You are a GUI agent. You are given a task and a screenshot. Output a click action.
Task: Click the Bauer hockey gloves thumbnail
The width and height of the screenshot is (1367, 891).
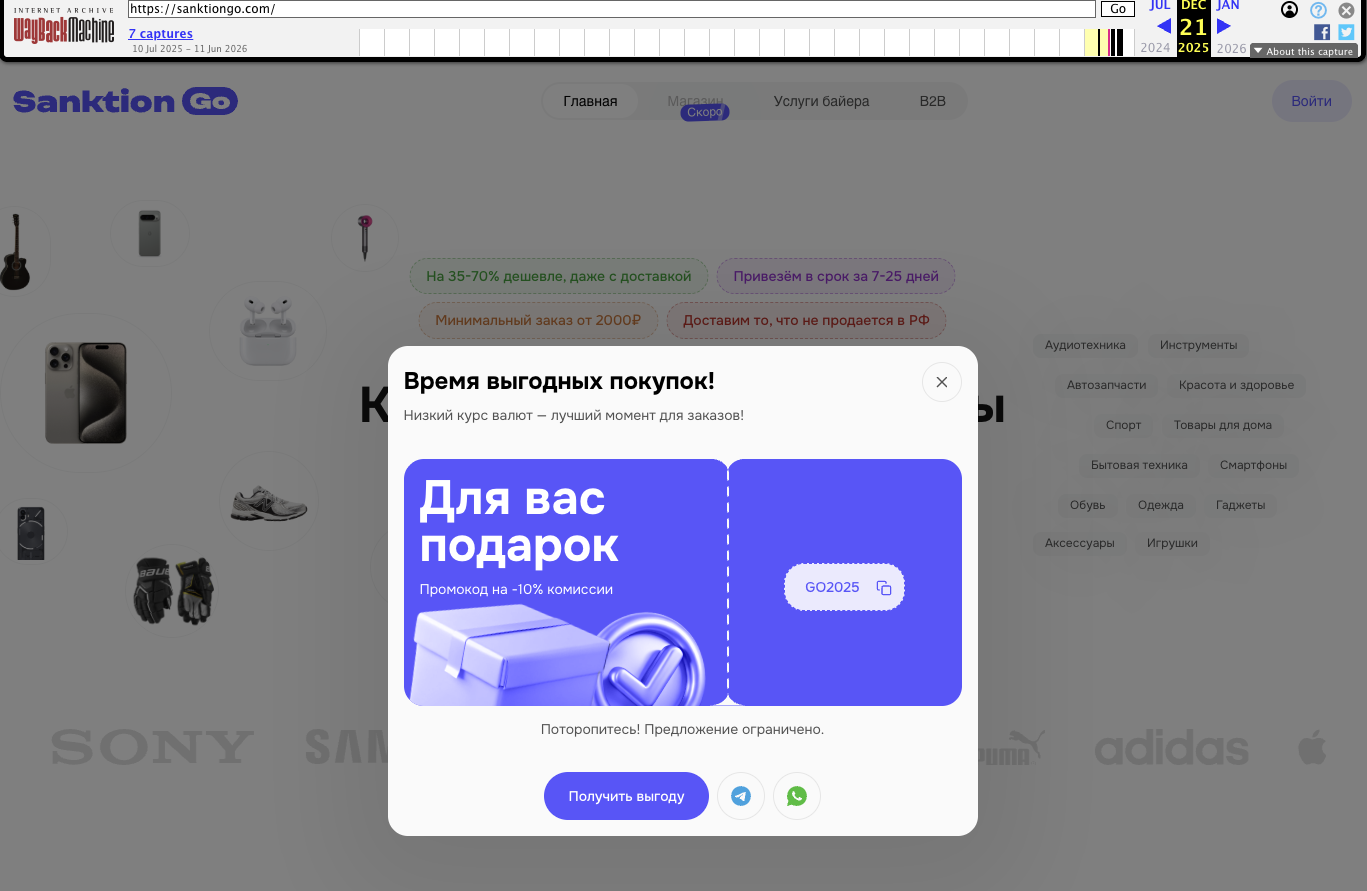174,591
